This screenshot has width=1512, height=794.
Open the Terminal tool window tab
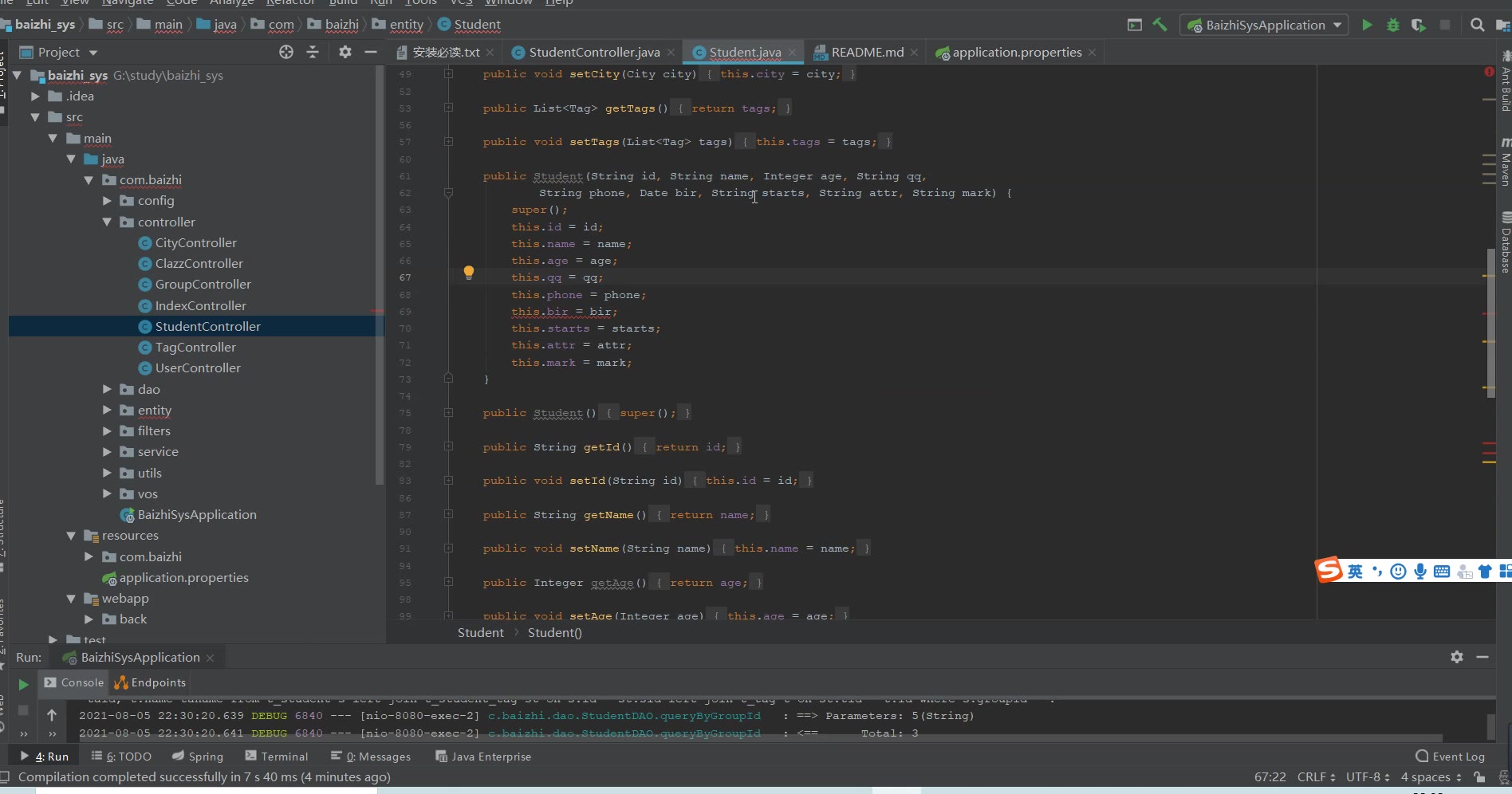point(276,757)
